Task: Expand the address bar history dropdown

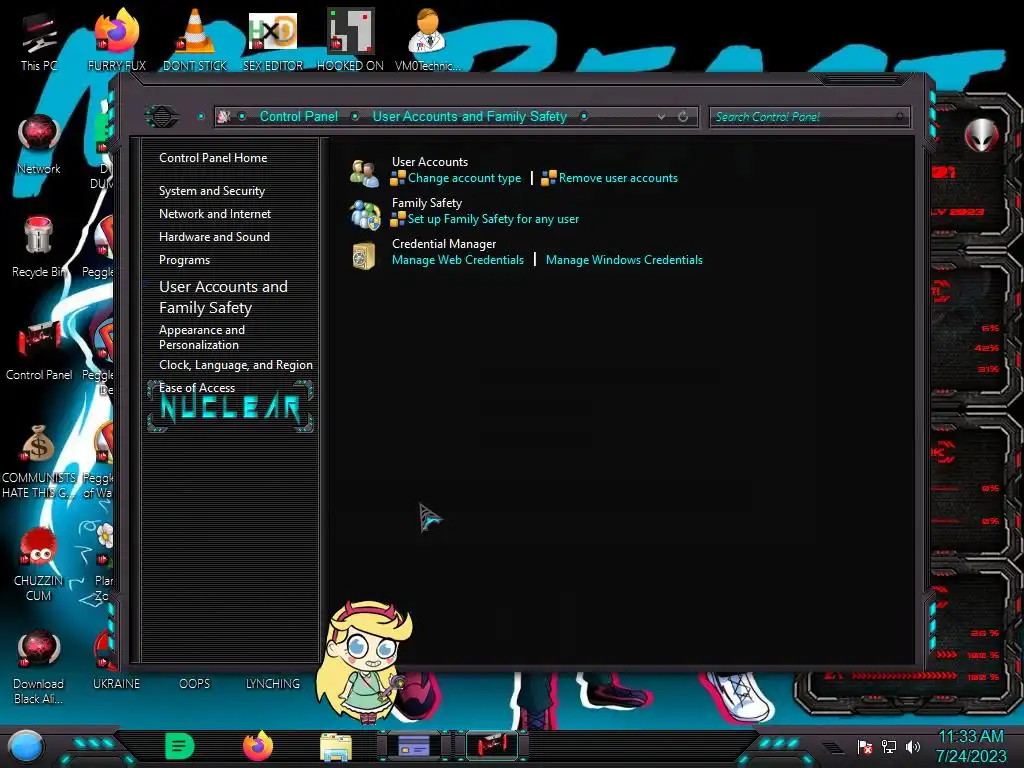Action: click(x=662, y=117)
